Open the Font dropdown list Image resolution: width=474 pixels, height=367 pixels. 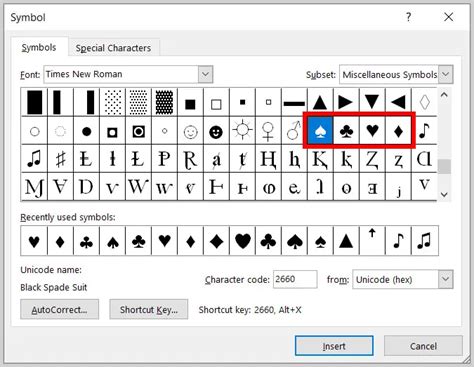[x=205, y=74]
